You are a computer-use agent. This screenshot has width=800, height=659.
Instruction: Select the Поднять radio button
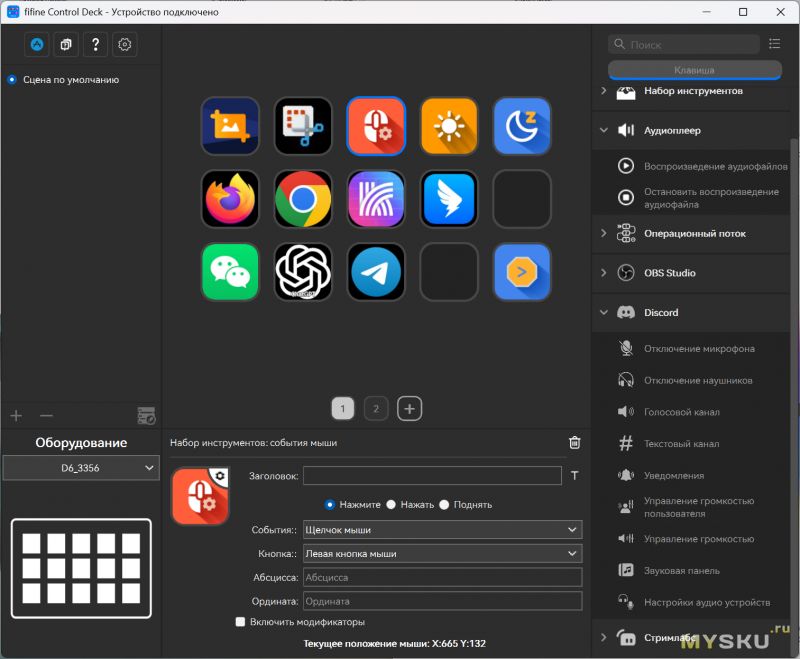tap(444, 504)
